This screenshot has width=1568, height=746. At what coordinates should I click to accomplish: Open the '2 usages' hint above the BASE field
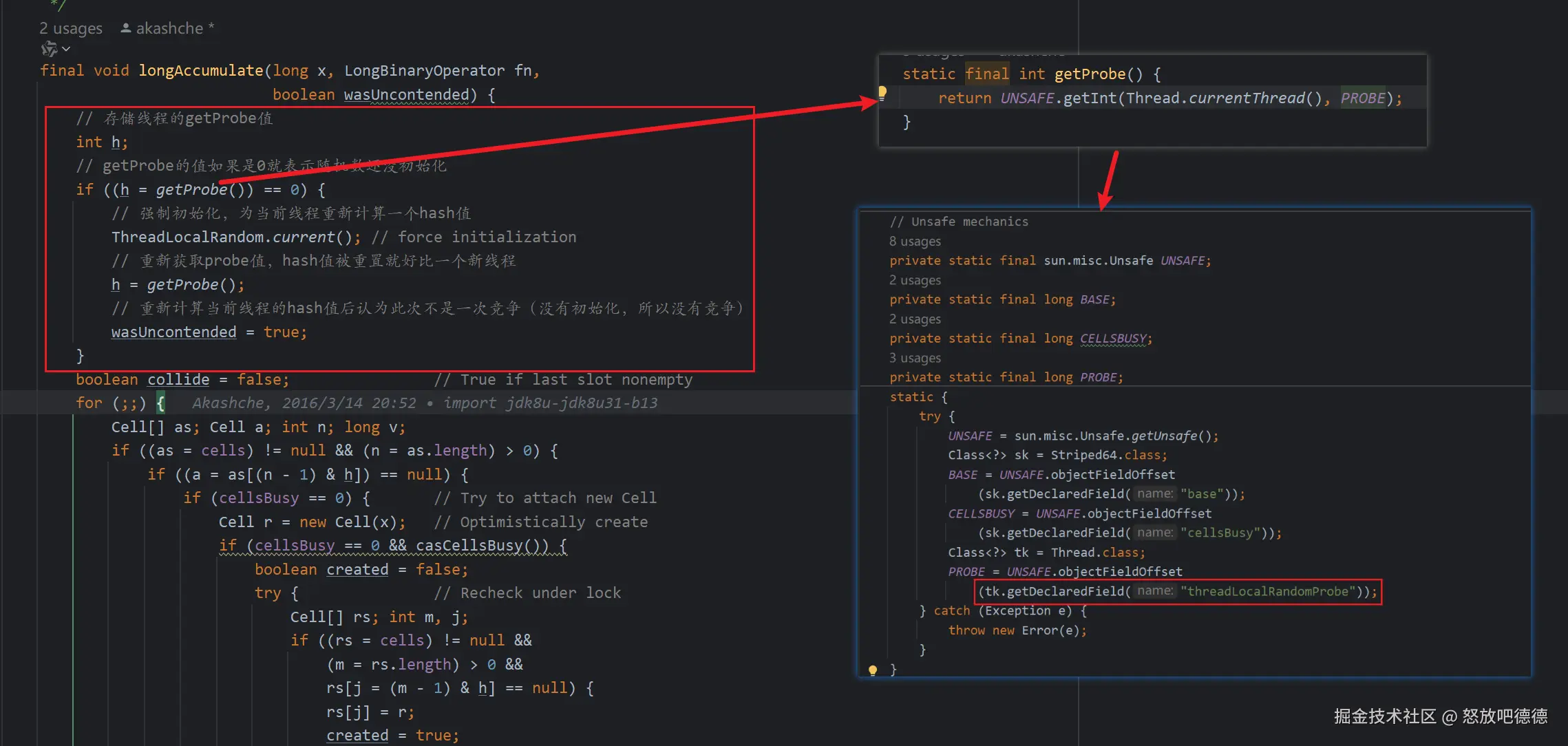914,280
